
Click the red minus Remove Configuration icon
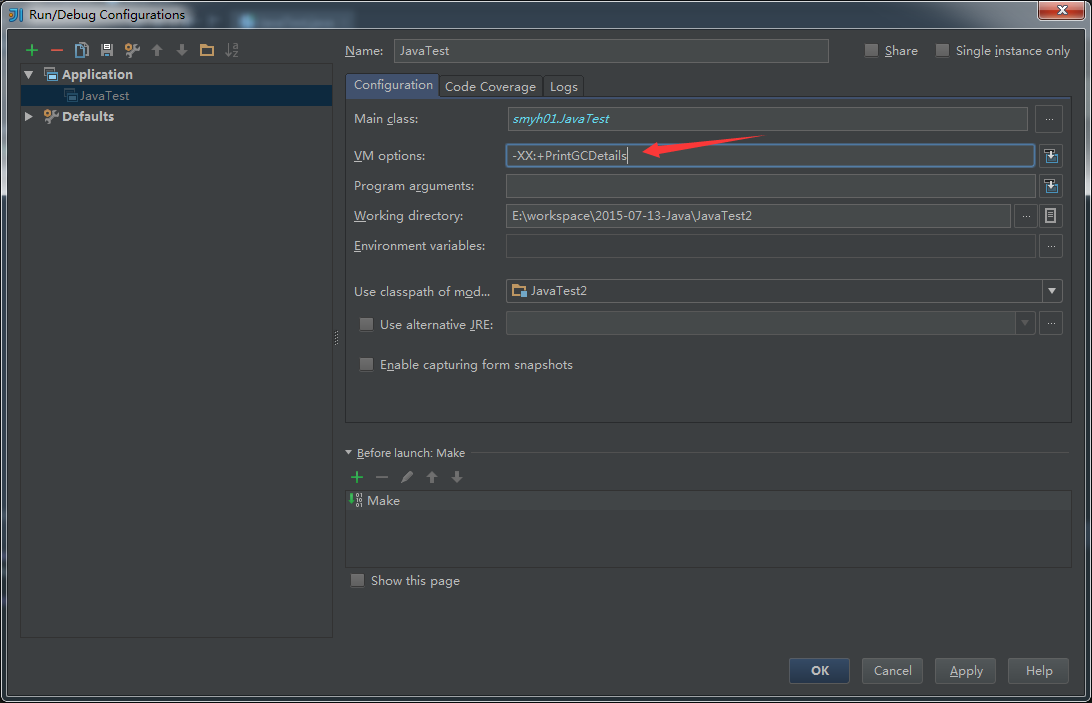point(57,50)
